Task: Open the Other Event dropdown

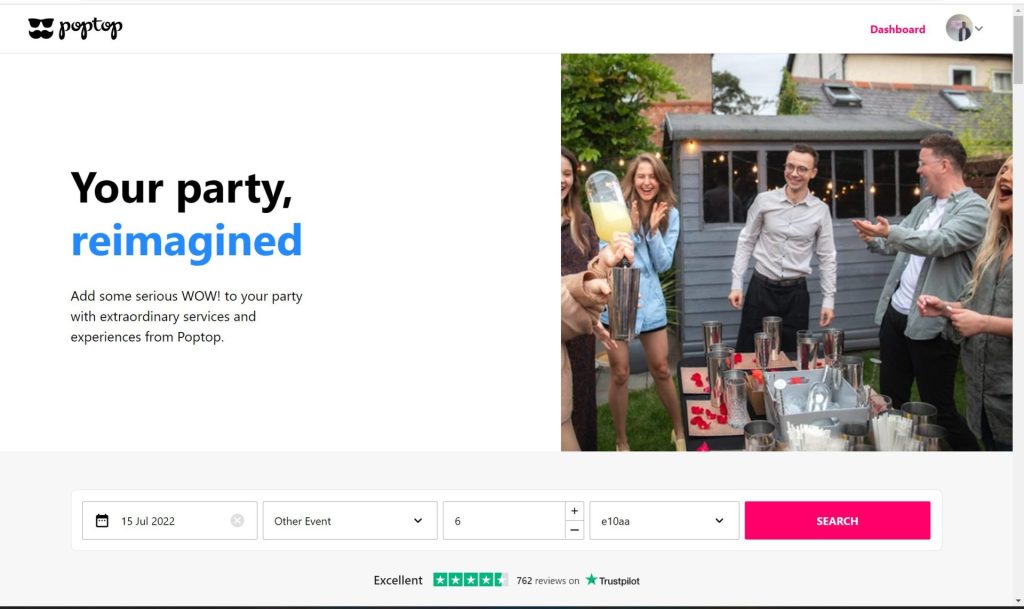Action: click(x=350, y=520)
